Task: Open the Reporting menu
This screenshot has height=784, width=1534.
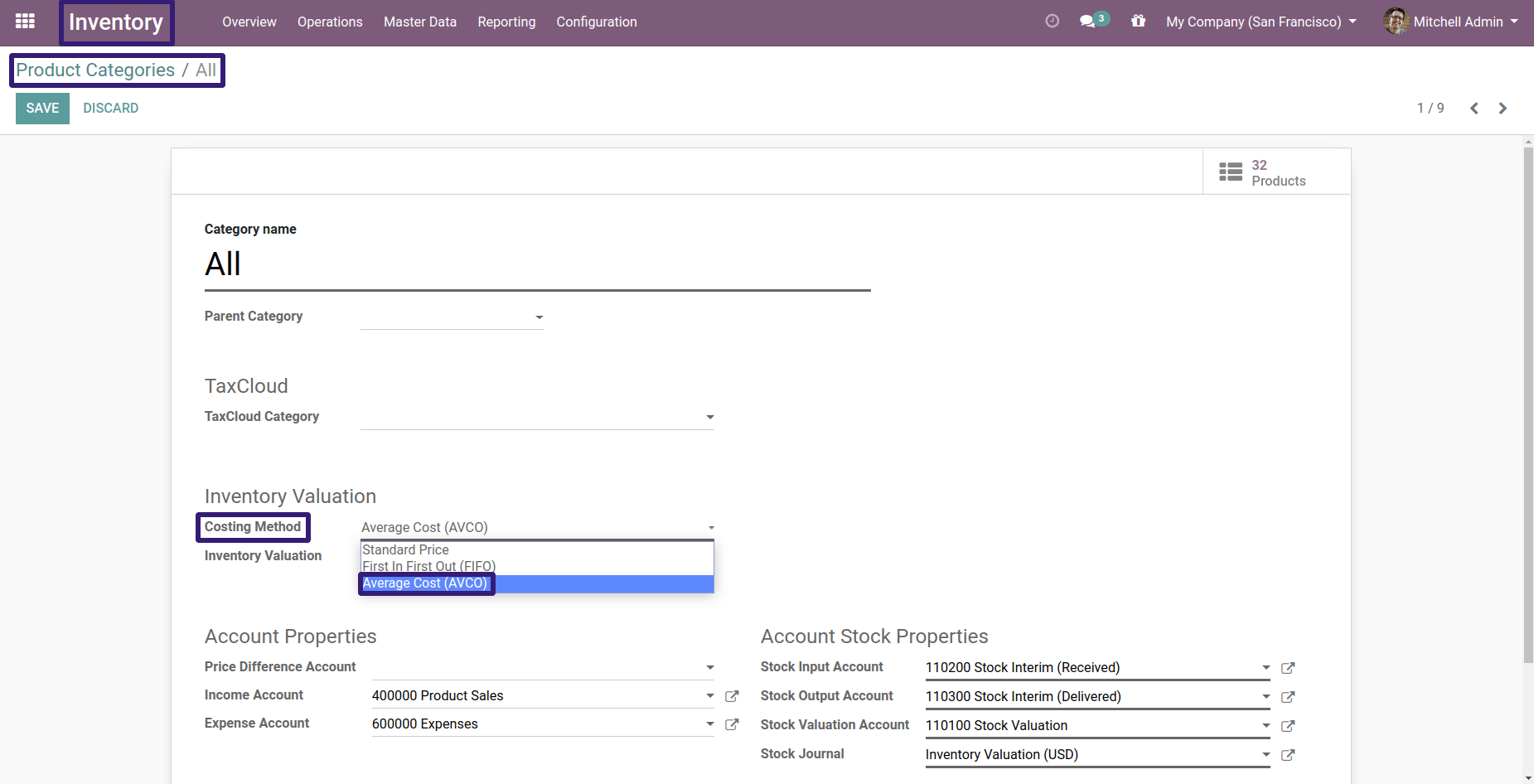Action: tap(506, 22)
